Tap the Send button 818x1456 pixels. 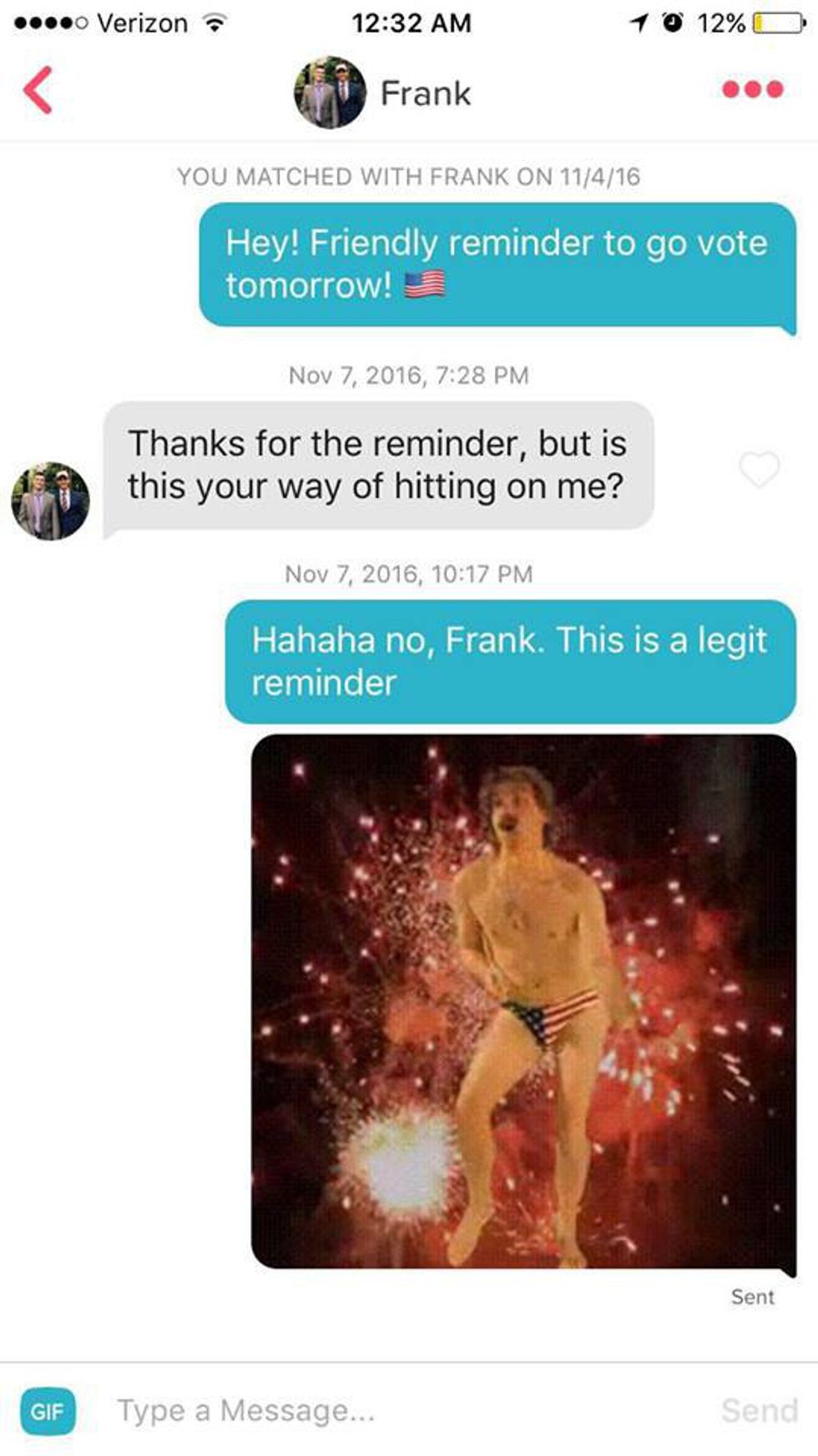coord(760,1410)
